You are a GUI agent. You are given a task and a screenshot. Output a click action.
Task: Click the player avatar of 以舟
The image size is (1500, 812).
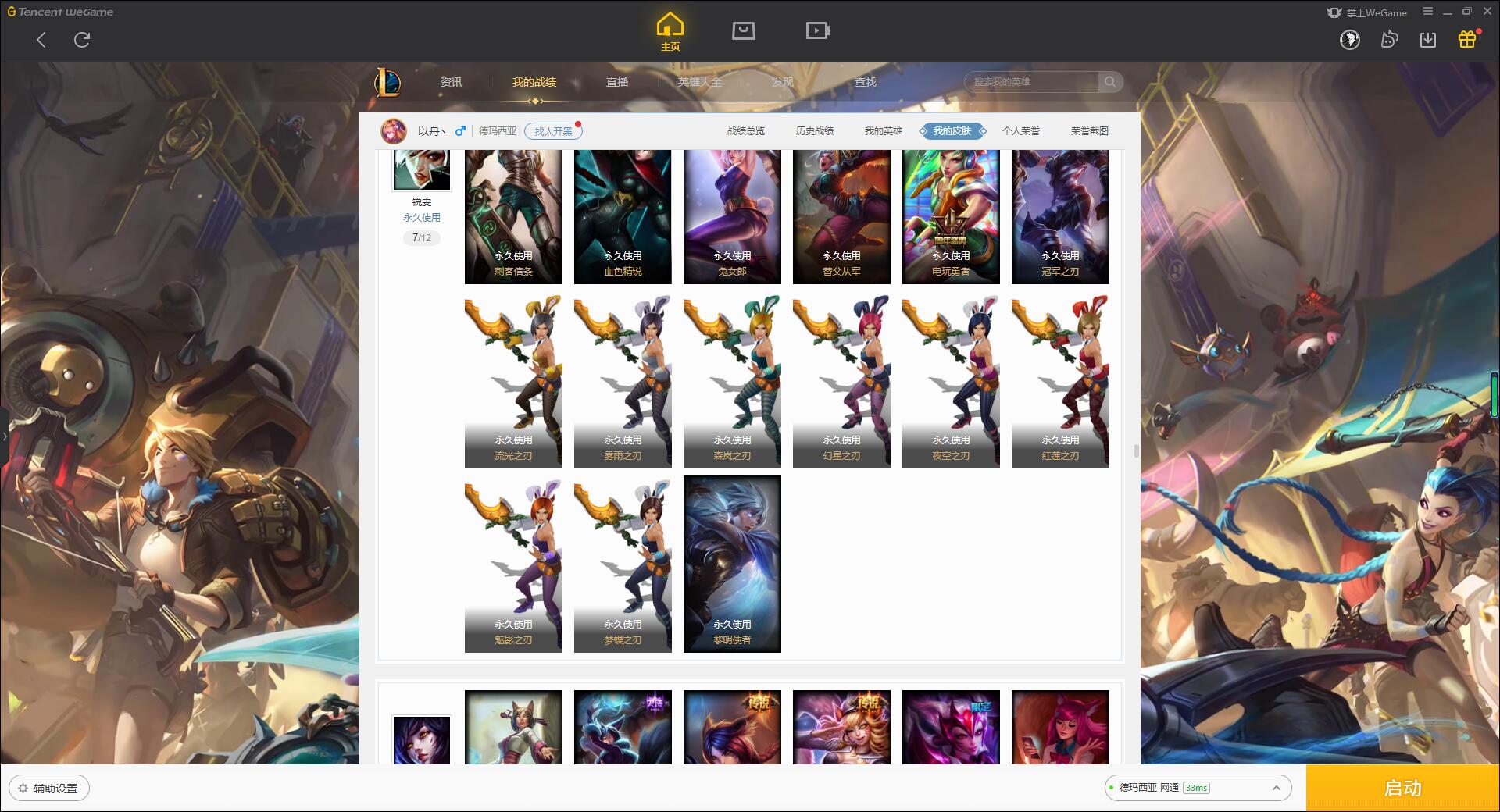[394, 131]
